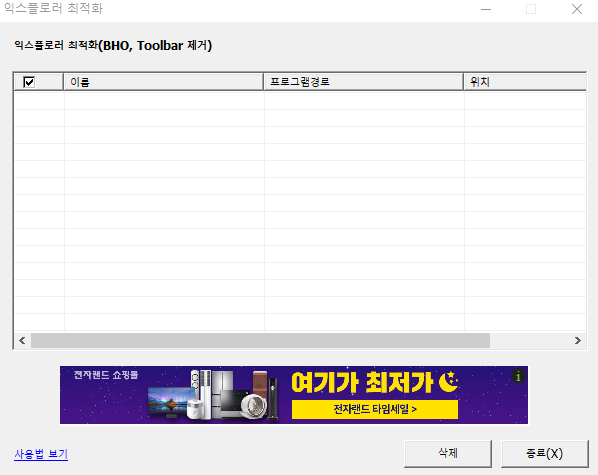Click the 삭제 button
The image size is (598, 475).
coord(448,454)
